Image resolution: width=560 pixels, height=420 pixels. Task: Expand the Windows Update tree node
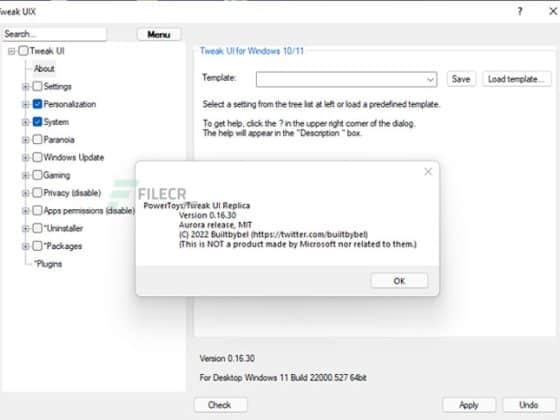25,158
